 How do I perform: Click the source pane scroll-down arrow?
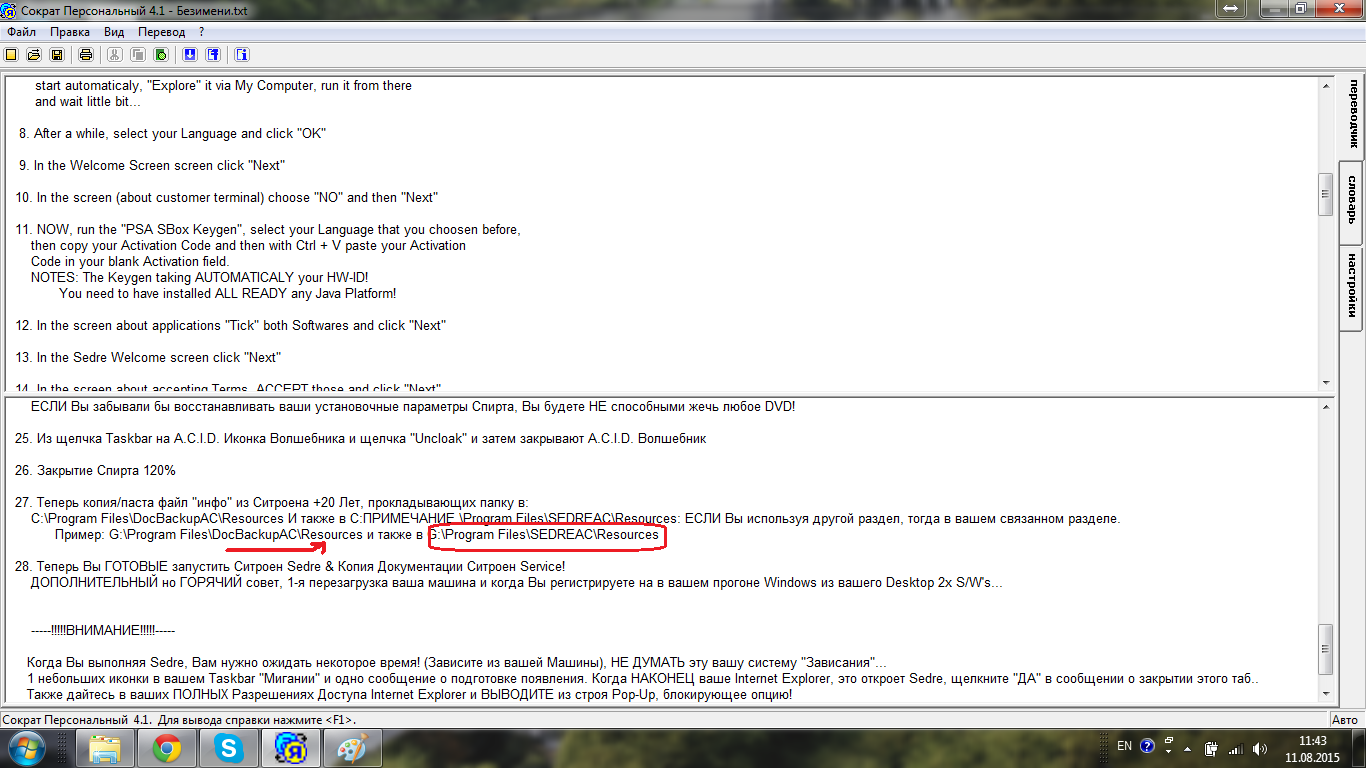point(1326,382)
